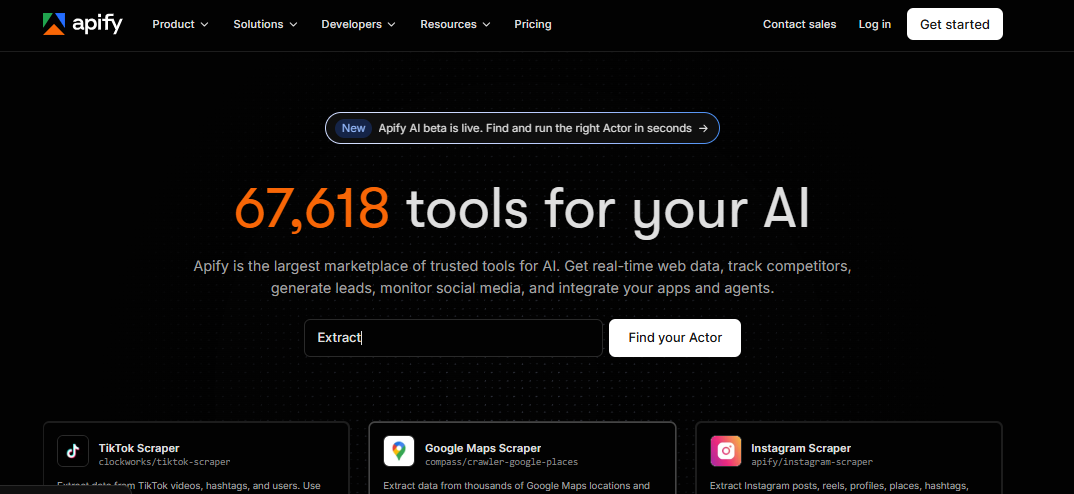
Task: Open the Contact sales link
Action: click(799, 24)
